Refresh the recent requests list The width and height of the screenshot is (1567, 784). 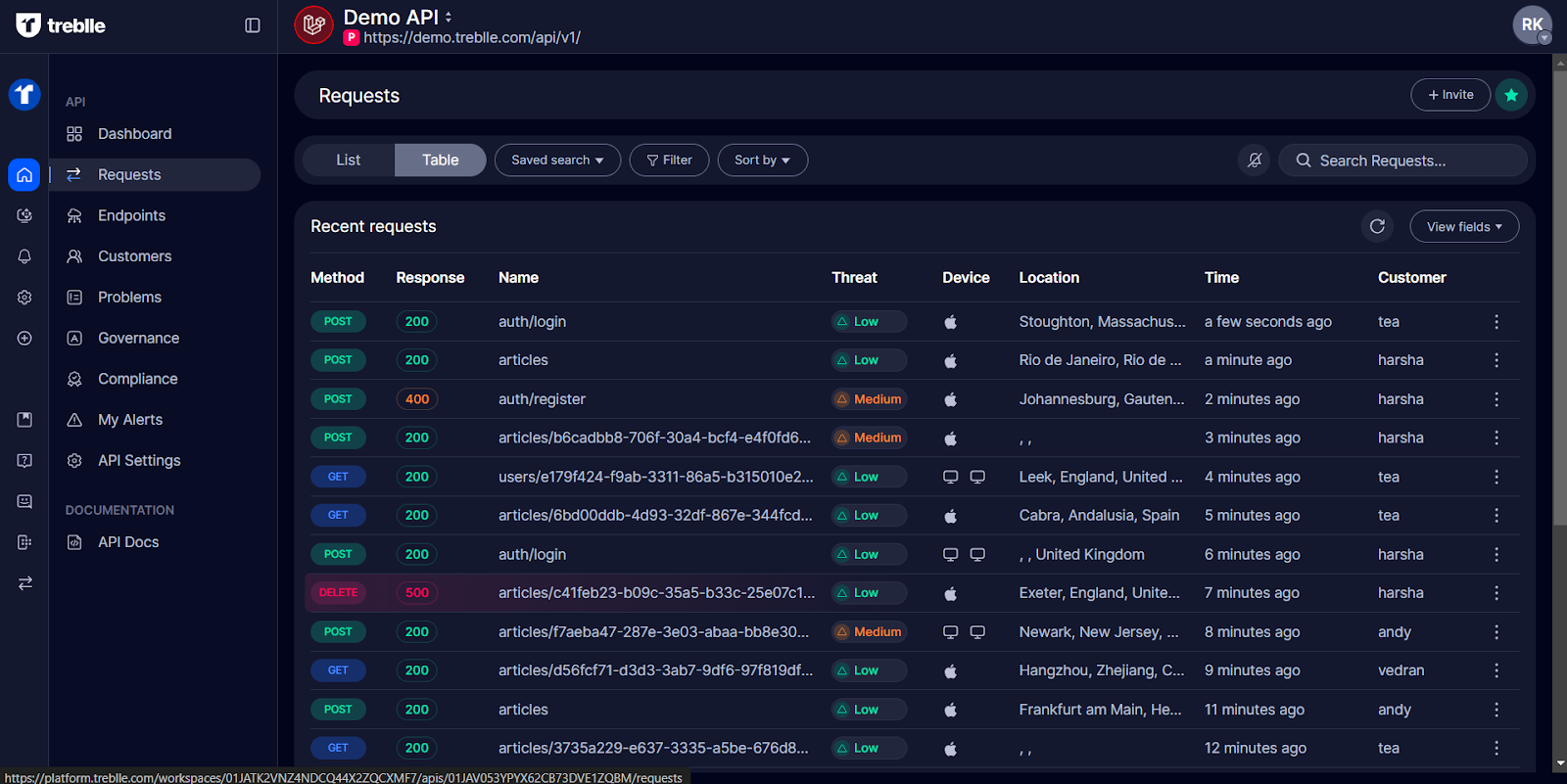pos(1377,226)
